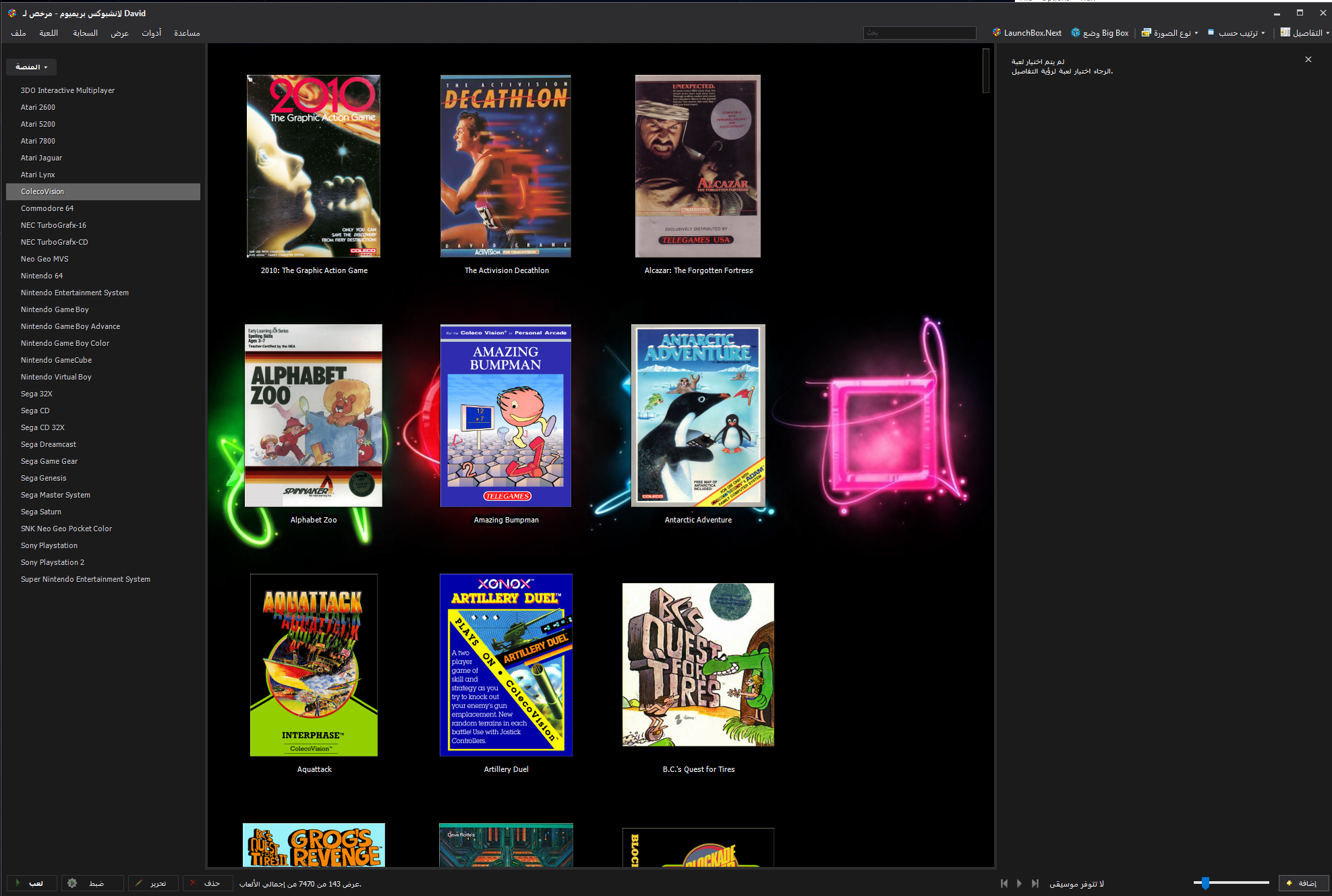Adjust the thumbnail size slider

tap(1205, 883)
